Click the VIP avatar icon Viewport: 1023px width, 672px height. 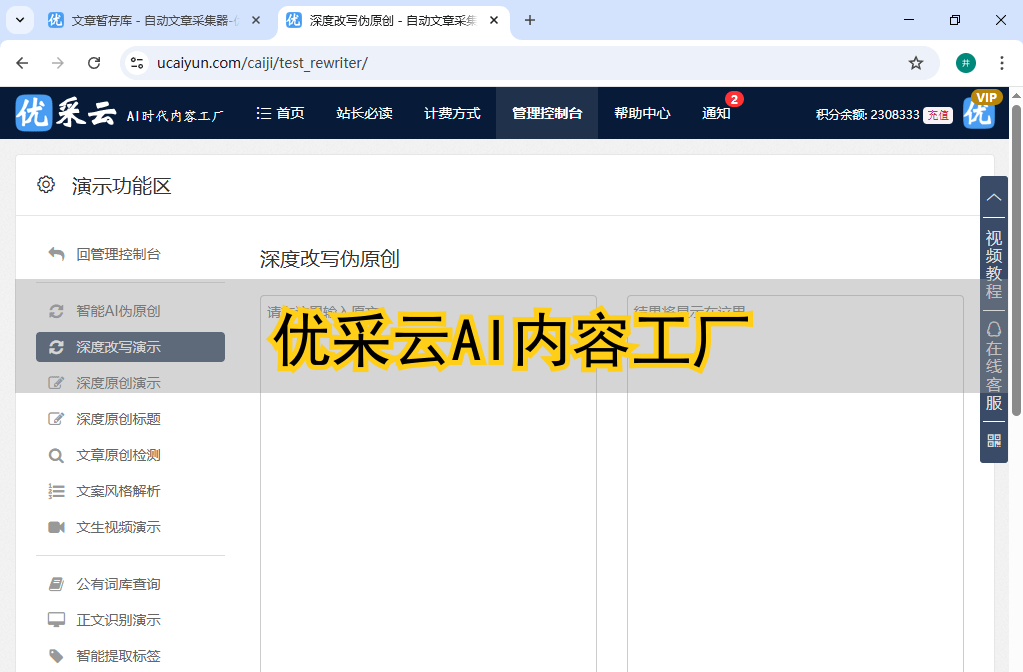979,113
